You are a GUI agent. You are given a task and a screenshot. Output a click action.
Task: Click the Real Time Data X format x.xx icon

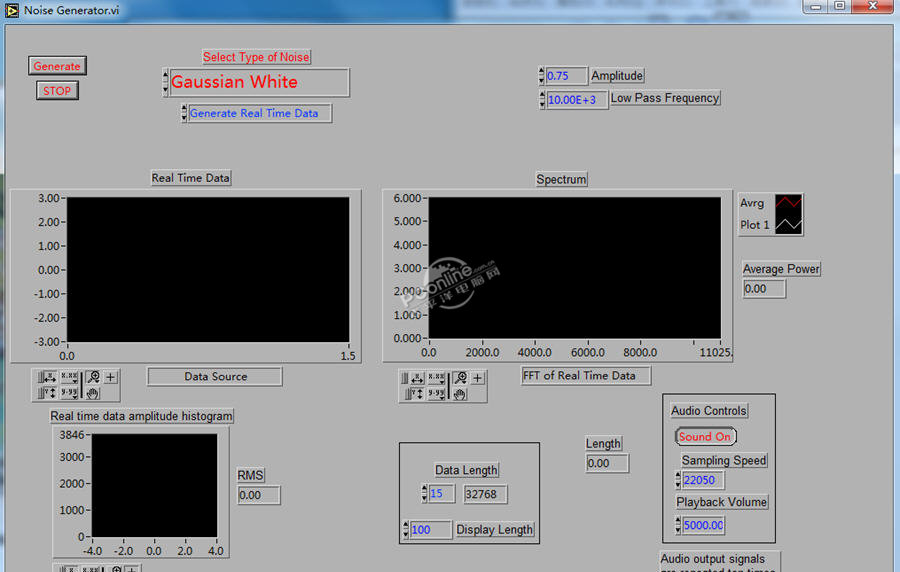pyautogui.click(x=69, y=378)
